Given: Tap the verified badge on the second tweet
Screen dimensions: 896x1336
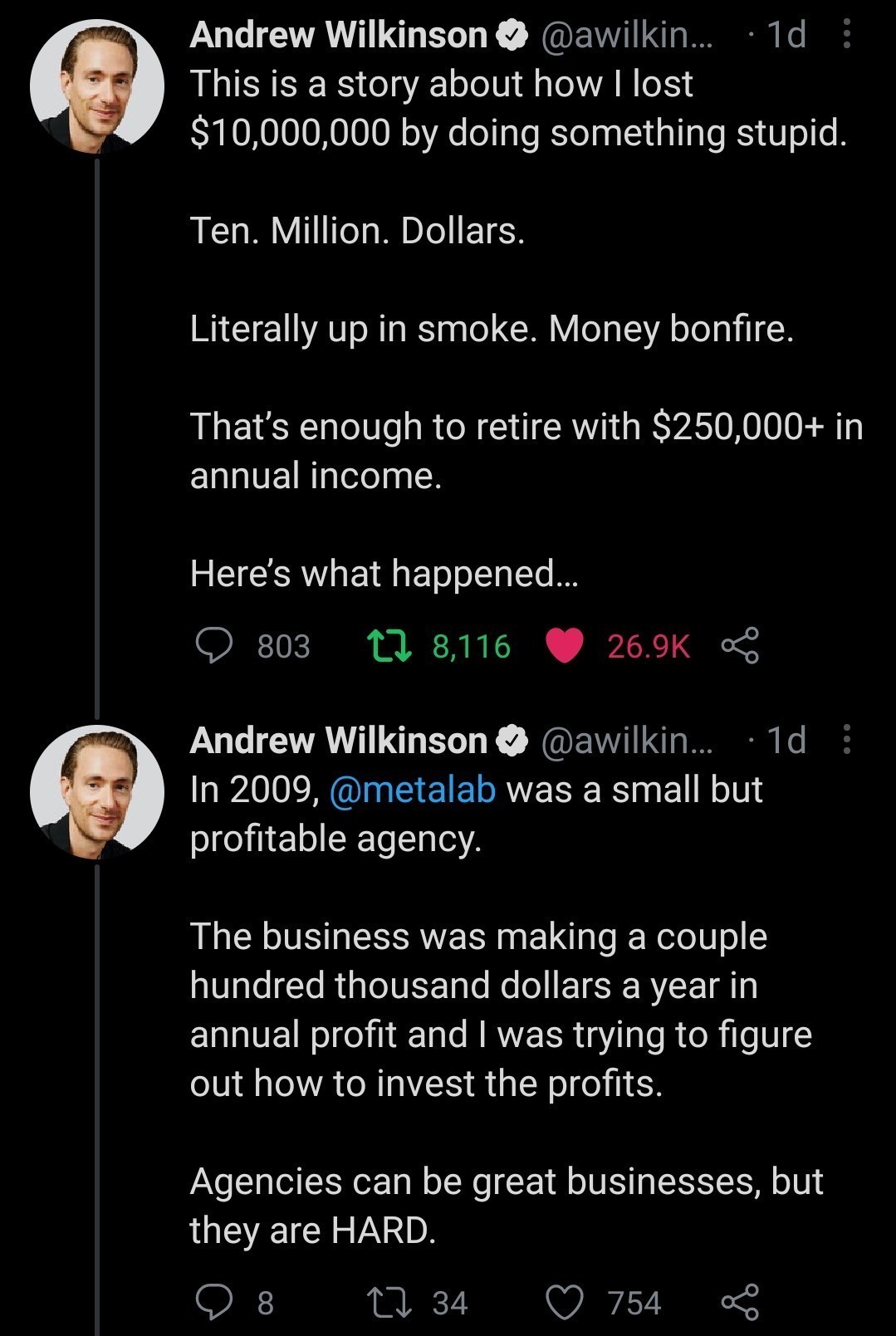Looking at the screenshot, I should click(x=512, y=740).
